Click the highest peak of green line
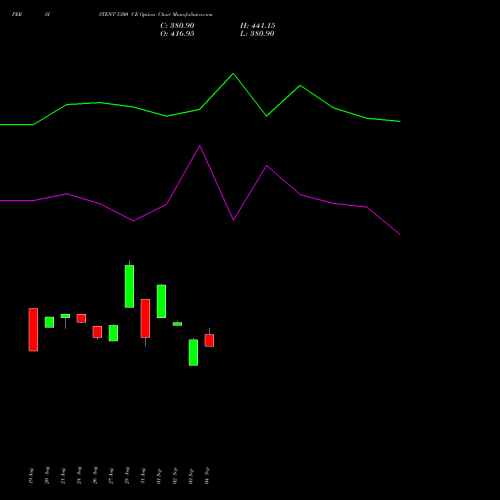 [233, 73]
